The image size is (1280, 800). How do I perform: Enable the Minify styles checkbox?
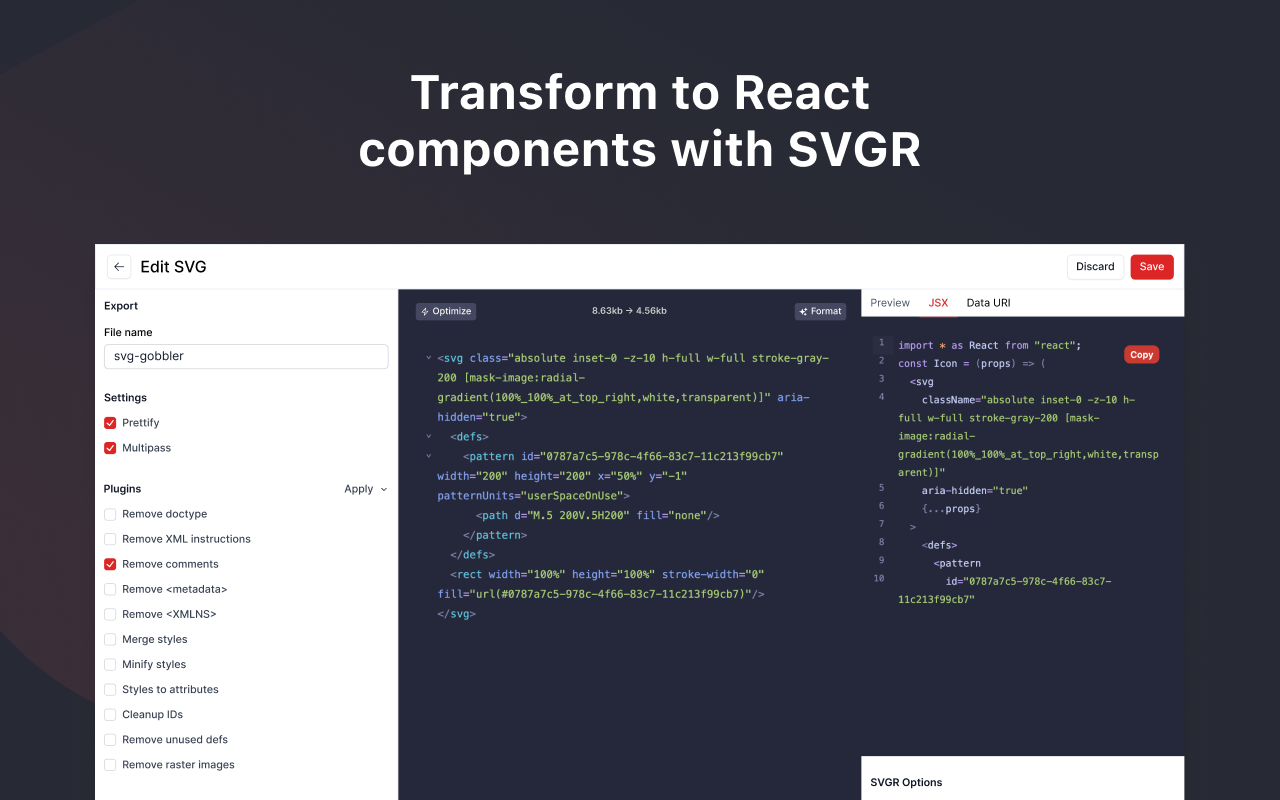tap(110, 664)
